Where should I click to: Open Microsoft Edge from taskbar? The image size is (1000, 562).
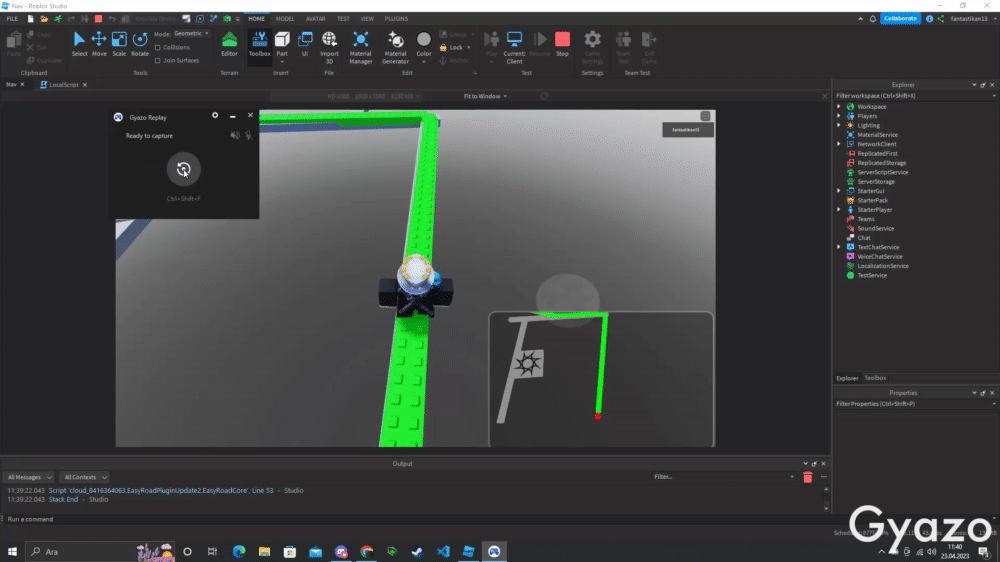point(239,551)
